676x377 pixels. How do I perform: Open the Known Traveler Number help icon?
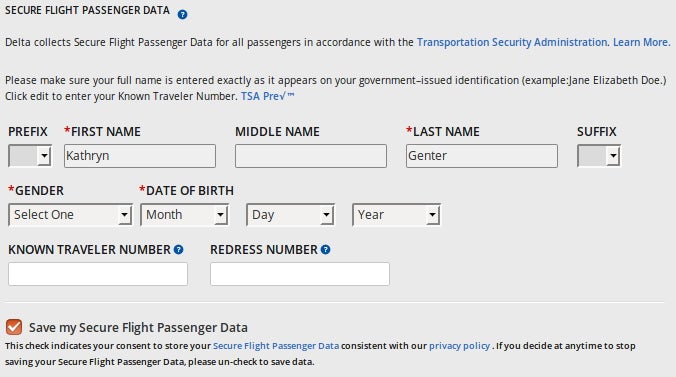coord(178,250)
